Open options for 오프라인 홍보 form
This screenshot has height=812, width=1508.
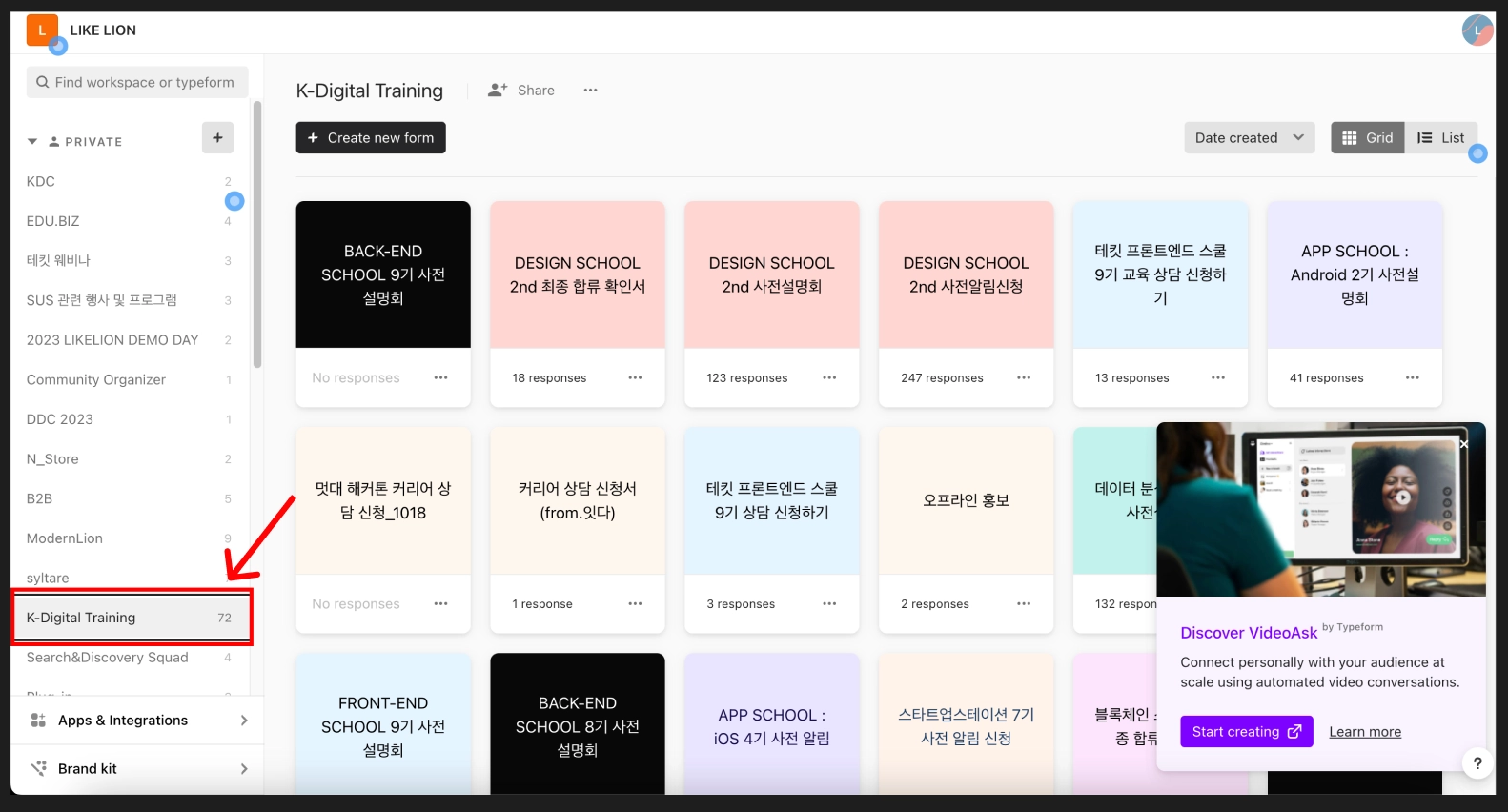[1024, 604]
